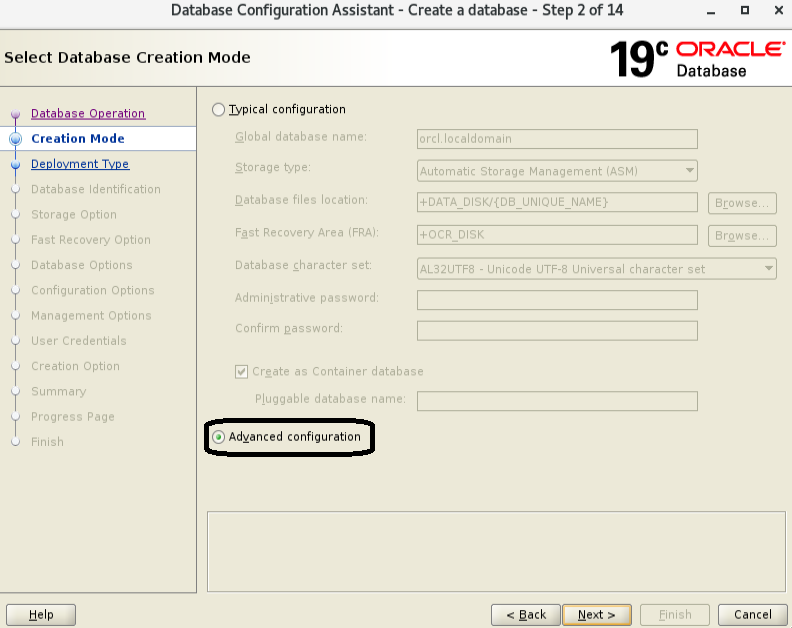Open the Storage type dropdown
The height and width of the screenshot is (628, 792).
[557, 171]
